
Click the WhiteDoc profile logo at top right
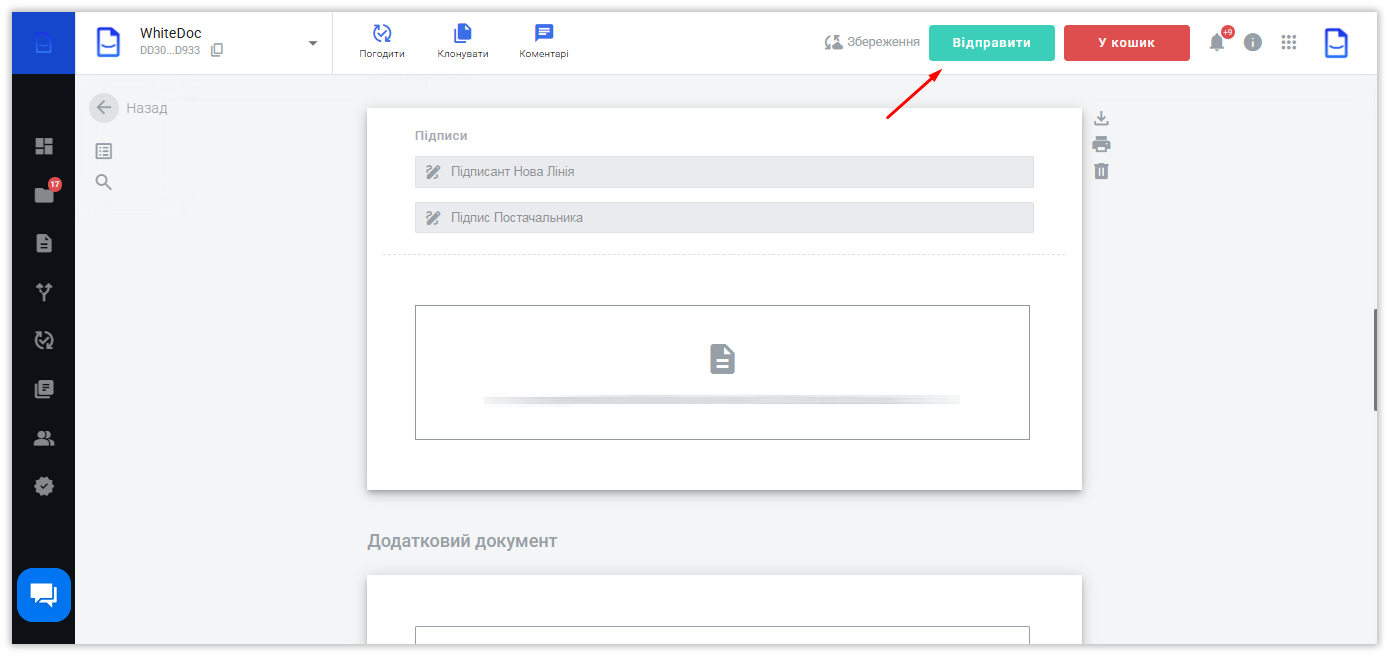click(x=1336, y=43)
